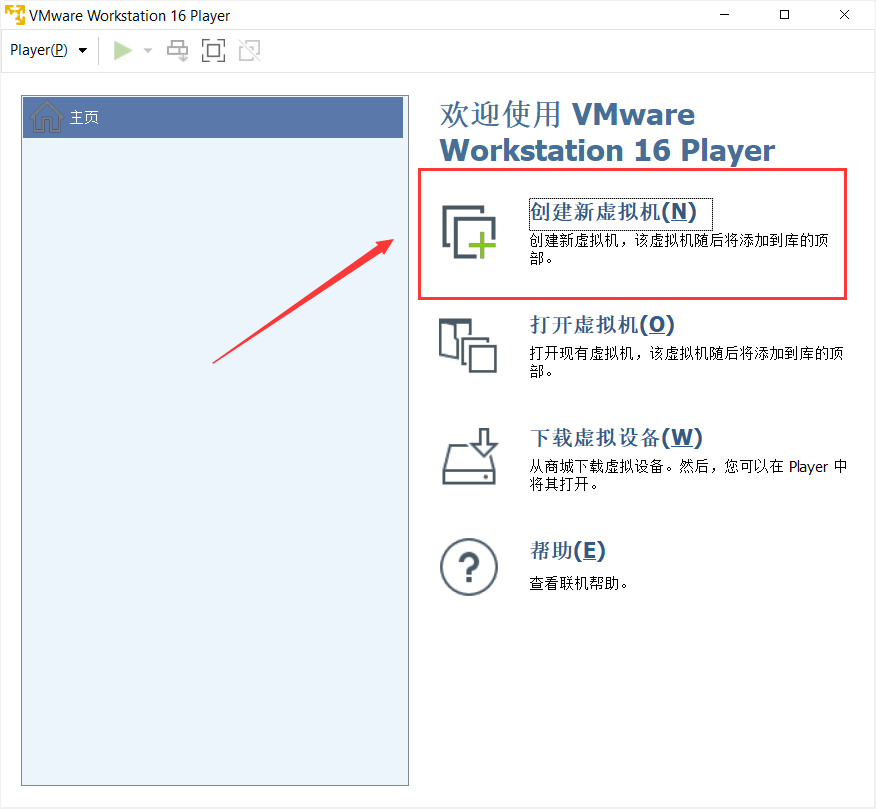Click the download virtual appliance icon
The image size is (876, 809).
(x=470, y=456)
